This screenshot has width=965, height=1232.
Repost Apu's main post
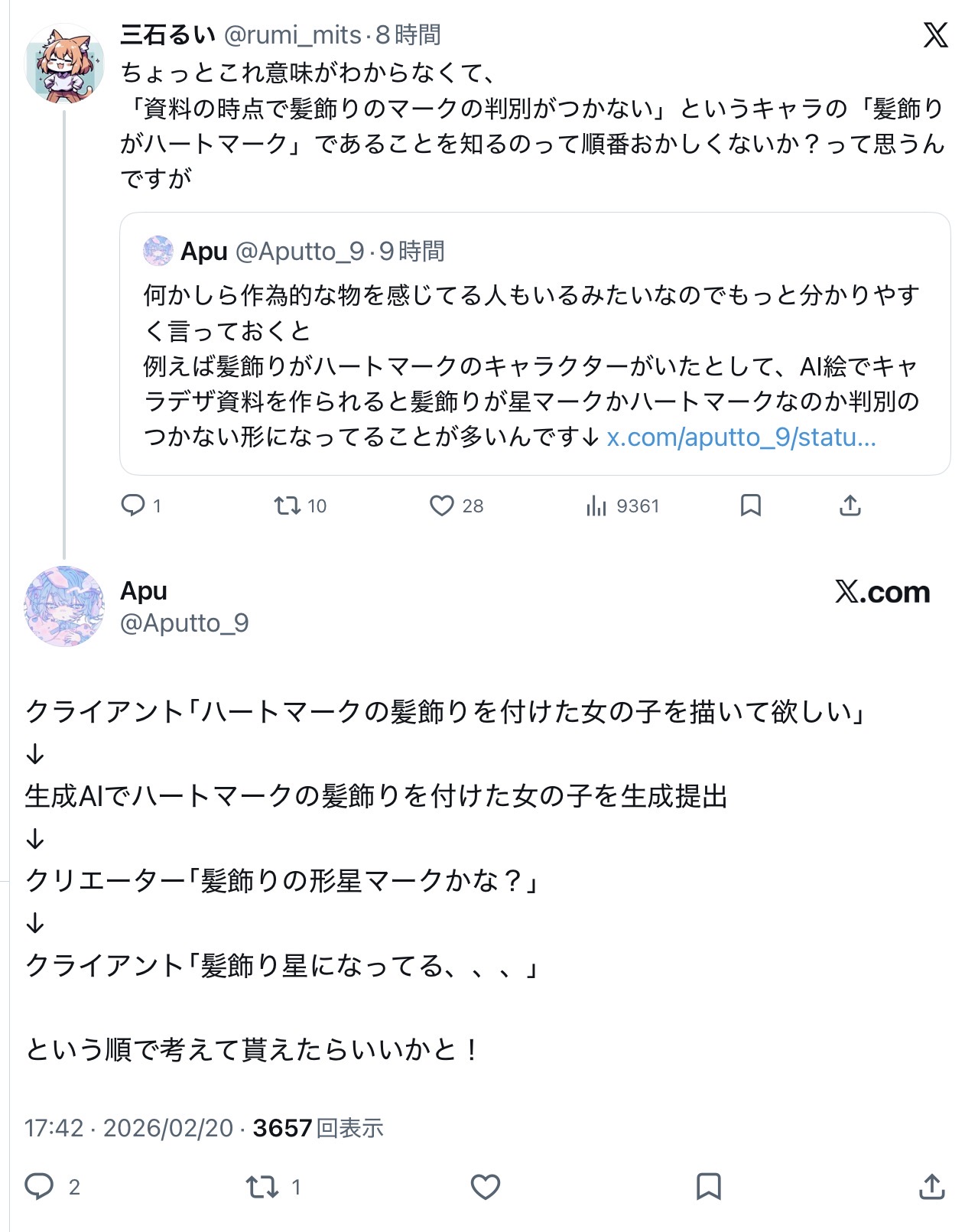[262, 1186]
